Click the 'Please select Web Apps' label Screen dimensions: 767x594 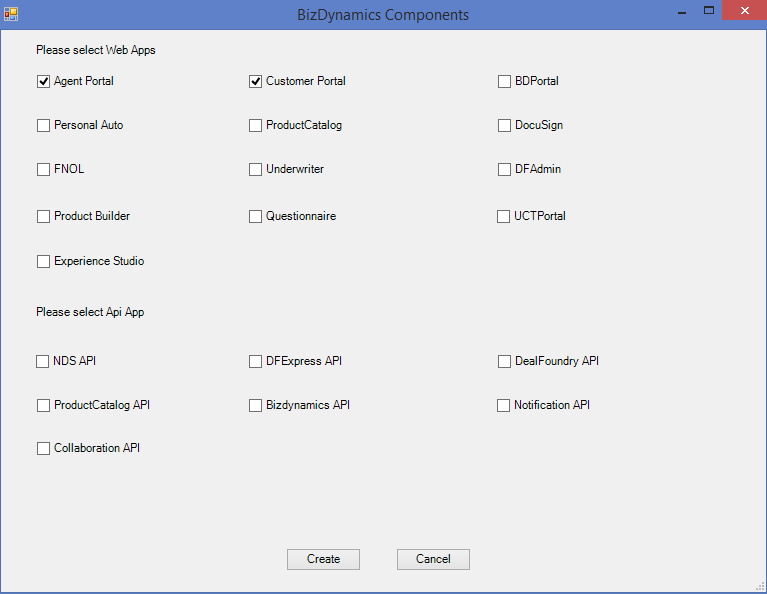(x=96, y=50)
